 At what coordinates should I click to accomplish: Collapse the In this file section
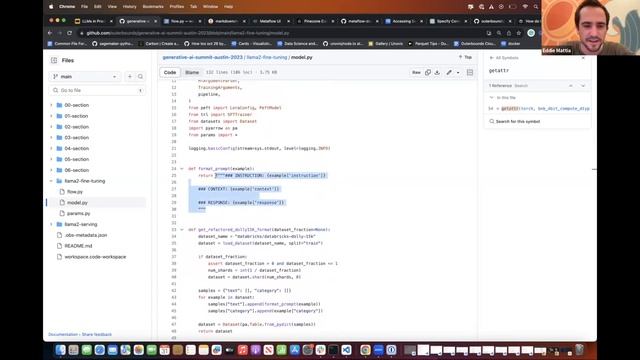491,98
